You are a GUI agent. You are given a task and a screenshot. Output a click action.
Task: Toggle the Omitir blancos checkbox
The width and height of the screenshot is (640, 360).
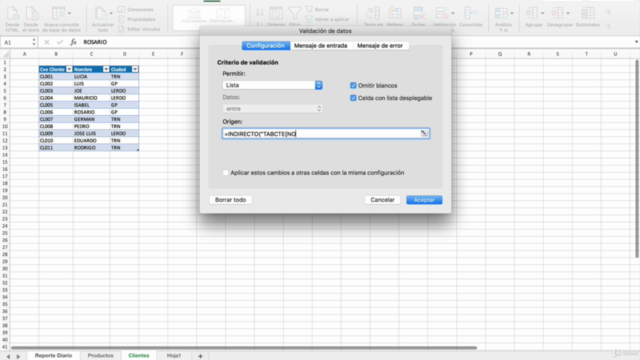(353, 85)
